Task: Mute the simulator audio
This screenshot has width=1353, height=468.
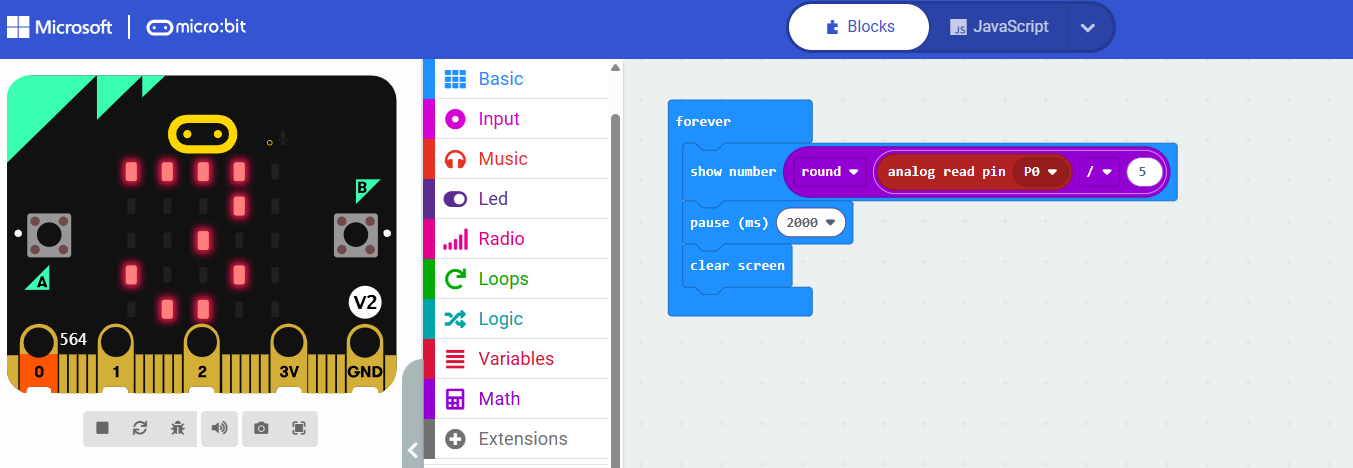Action: (x=219, y=428)
